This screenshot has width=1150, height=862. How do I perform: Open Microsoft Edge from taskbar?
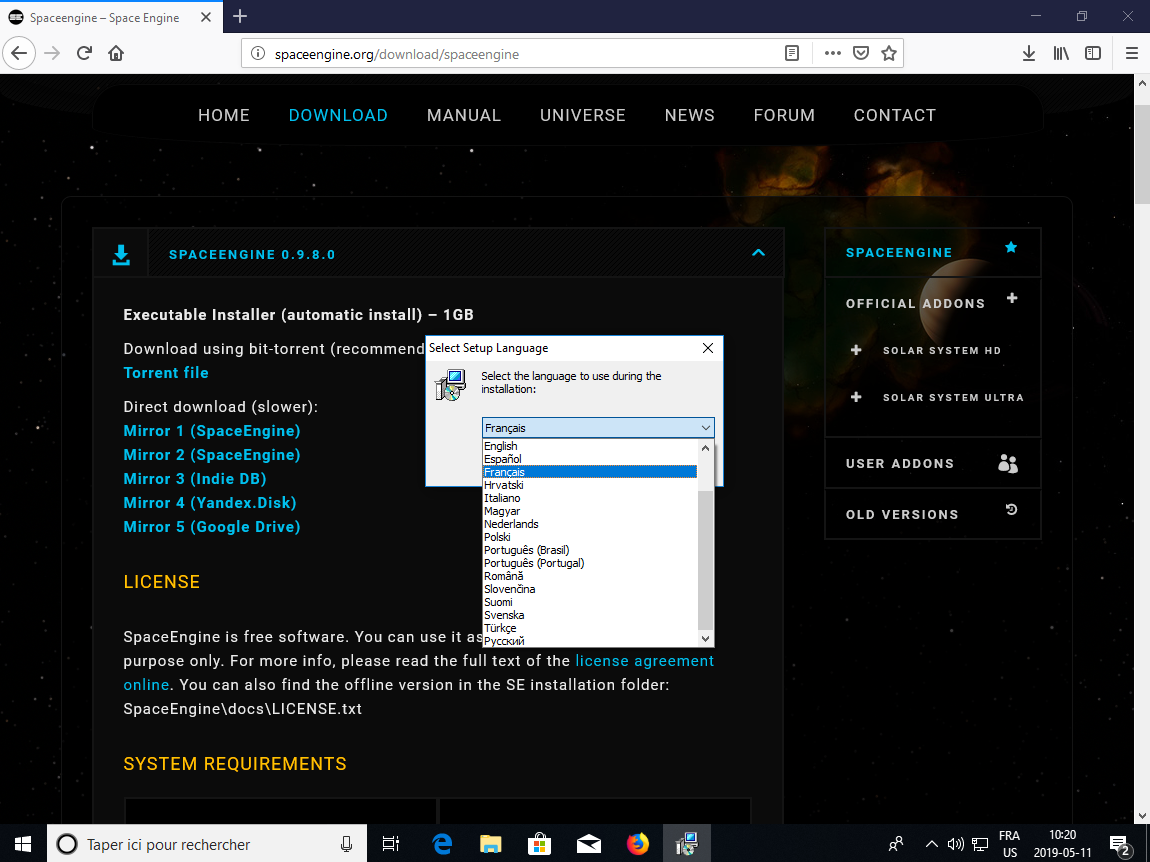click(x=442, y=844)
